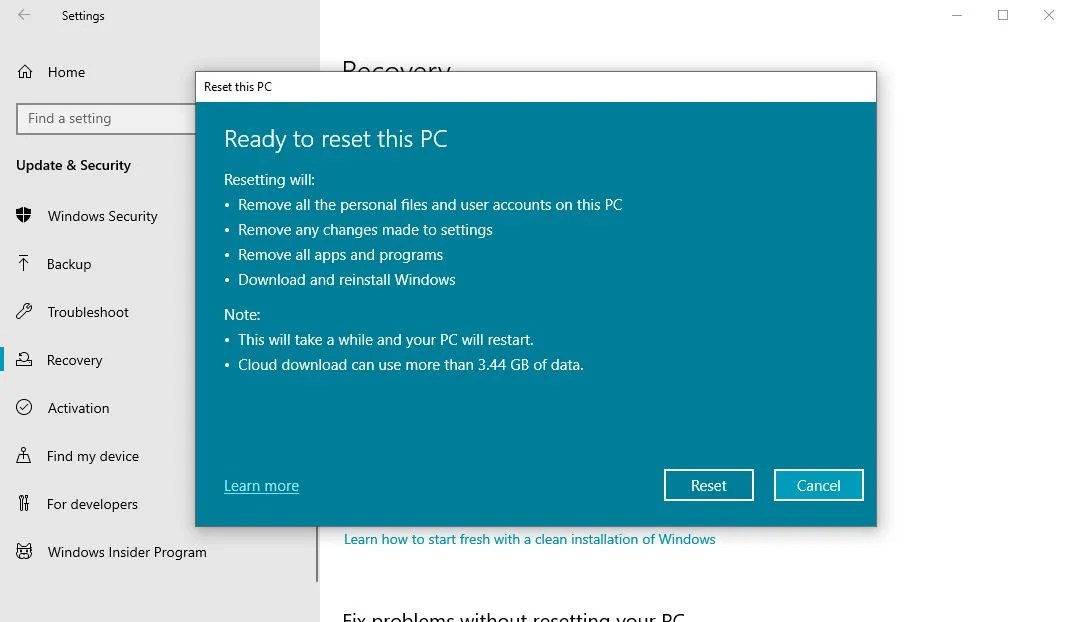Click text about removing personal files and accounts

430,205
